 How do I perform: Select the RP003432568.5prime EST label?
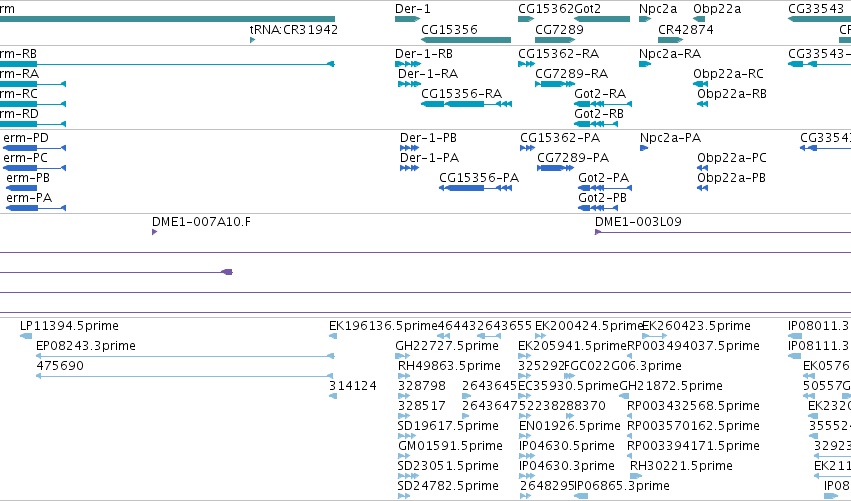coord(693,407)
